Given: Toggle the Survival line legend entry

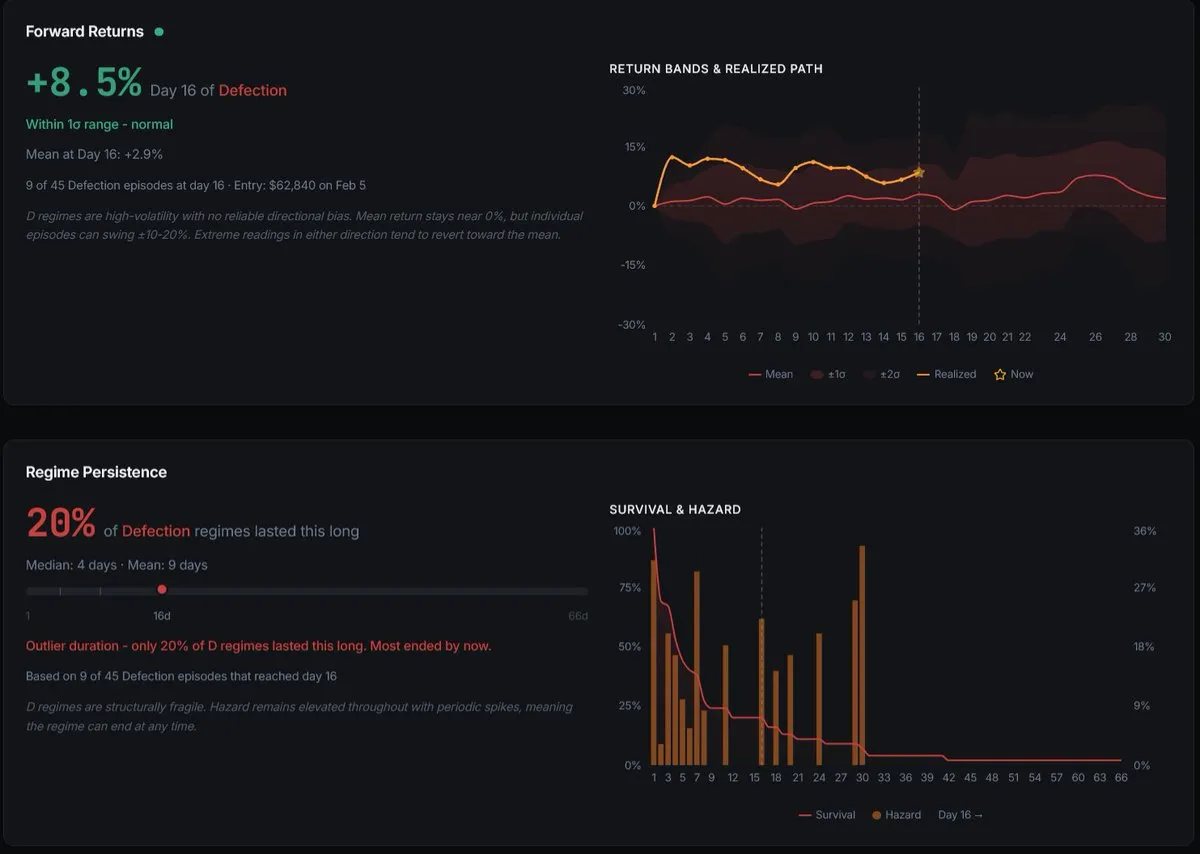Looking at the screenshot, I should pyautogui.click(x=827, y=815).
